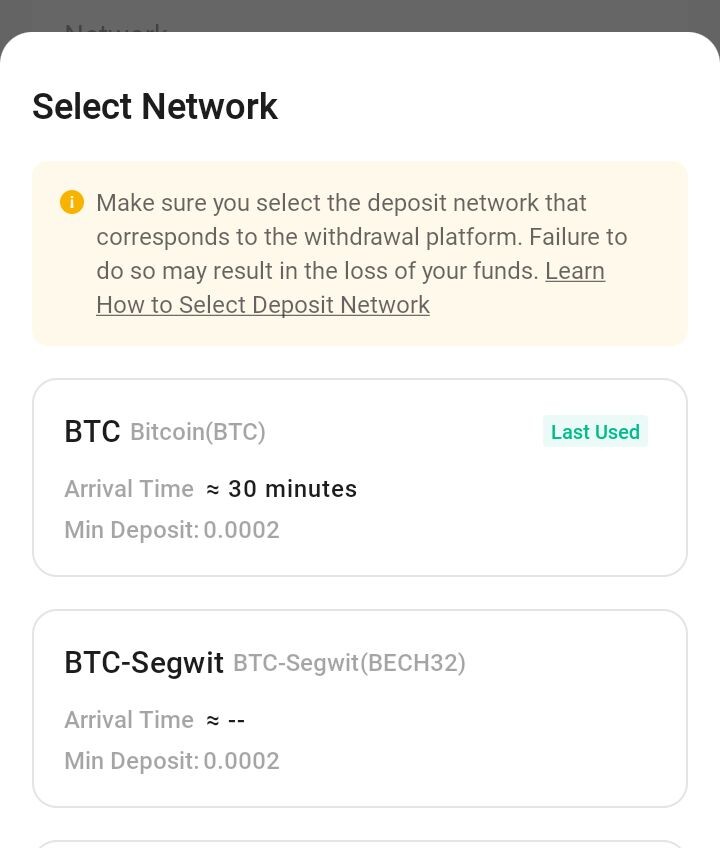Dismiss the sheet via dimmed background at top
This screenshot has height=857, width=720.
(x=360, y=14)
